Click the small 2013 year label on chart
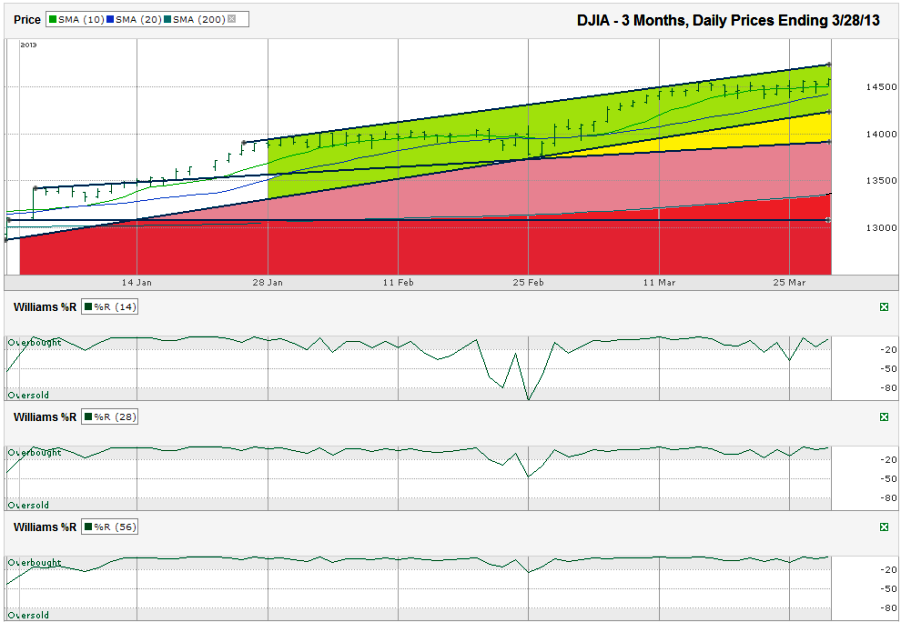Screen dimensions: 901x622 [x=28, y=45]
